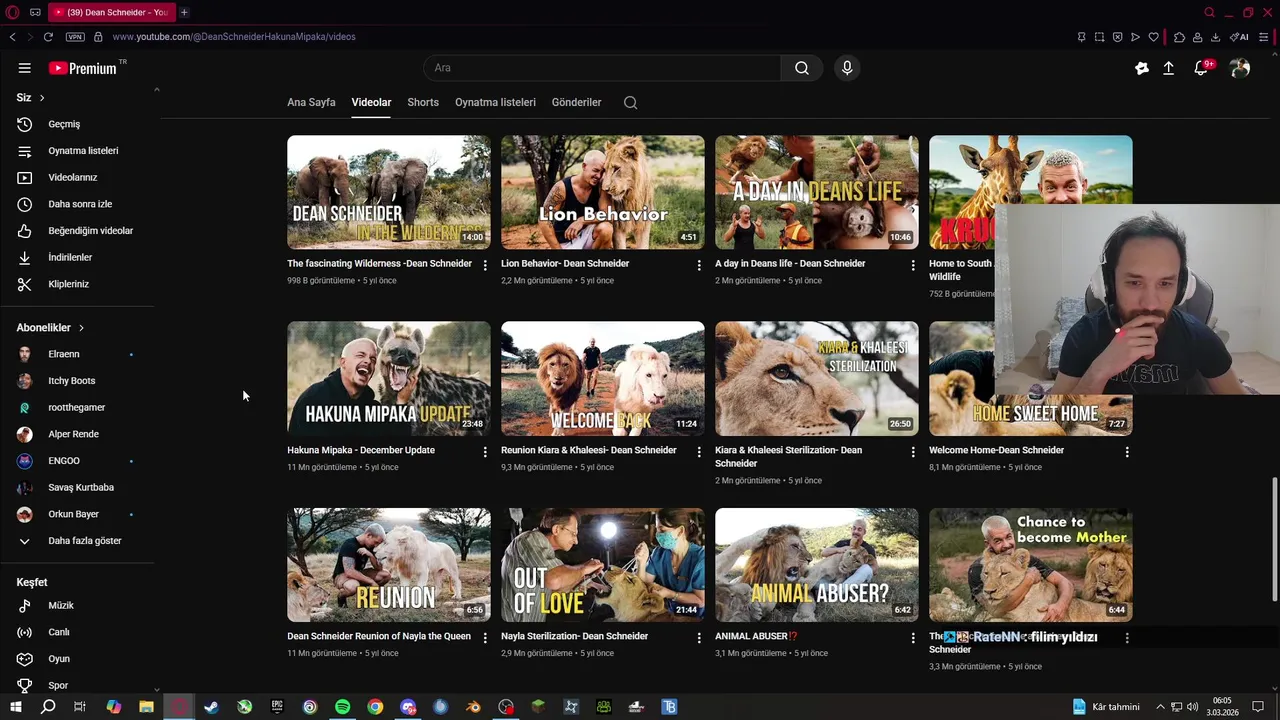This screenshot has width=1280, height=720.
Task: Open Steam from the taskbar
Action: 211,707
